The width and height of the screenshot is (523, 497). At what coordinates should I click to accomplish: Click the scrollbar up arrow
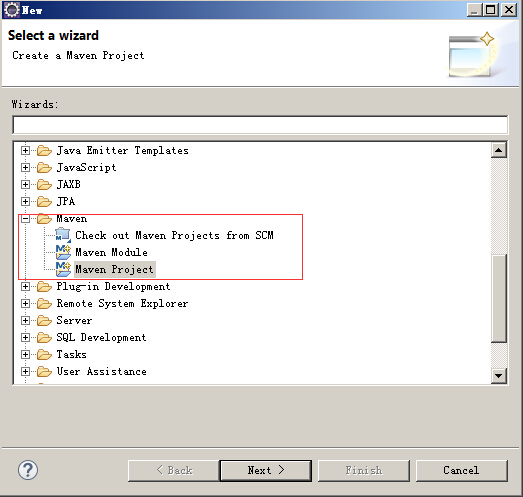[x=499, y=150]
